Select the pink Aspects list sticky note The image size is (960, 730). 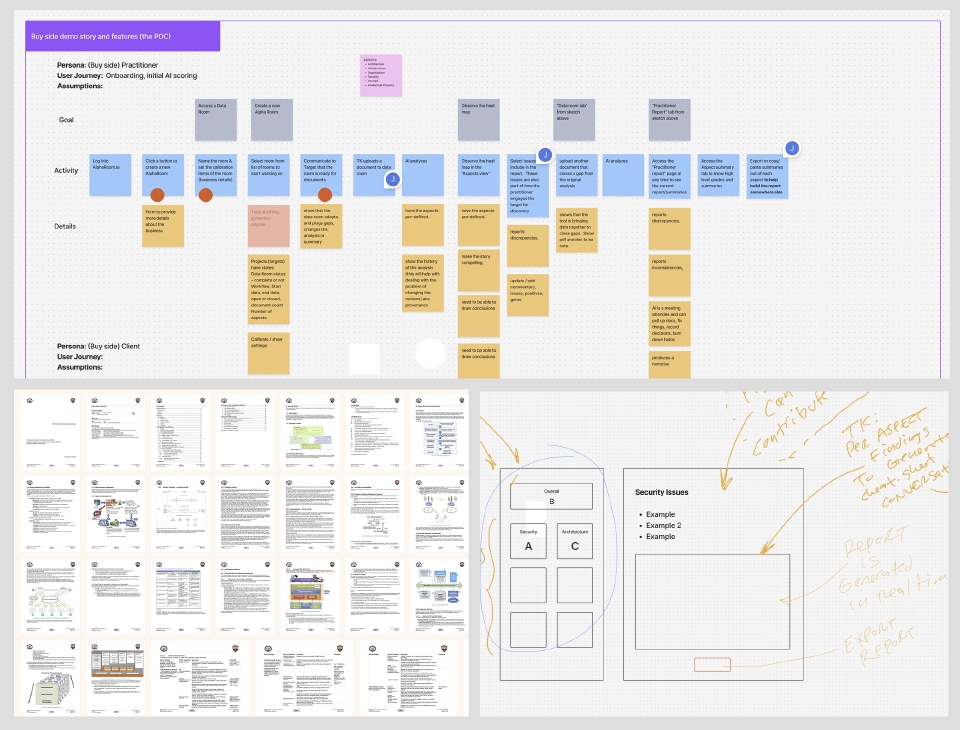tap(381, 75)
